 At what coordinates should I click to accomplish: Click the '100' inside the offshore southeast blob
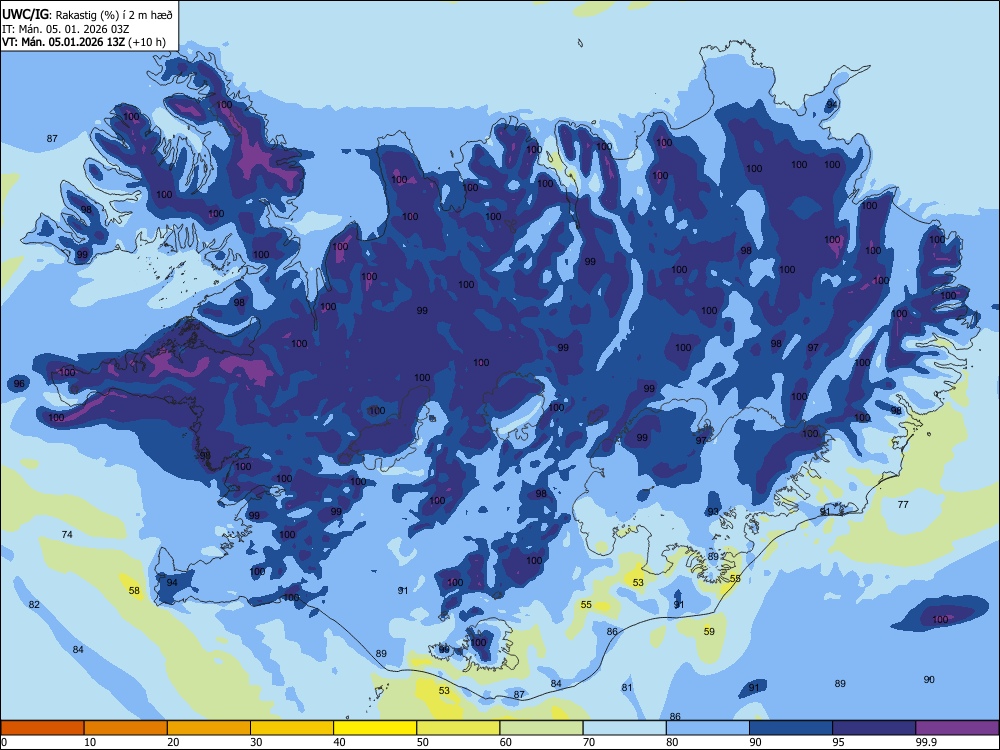pyautogui.click(x=940, y=619)
